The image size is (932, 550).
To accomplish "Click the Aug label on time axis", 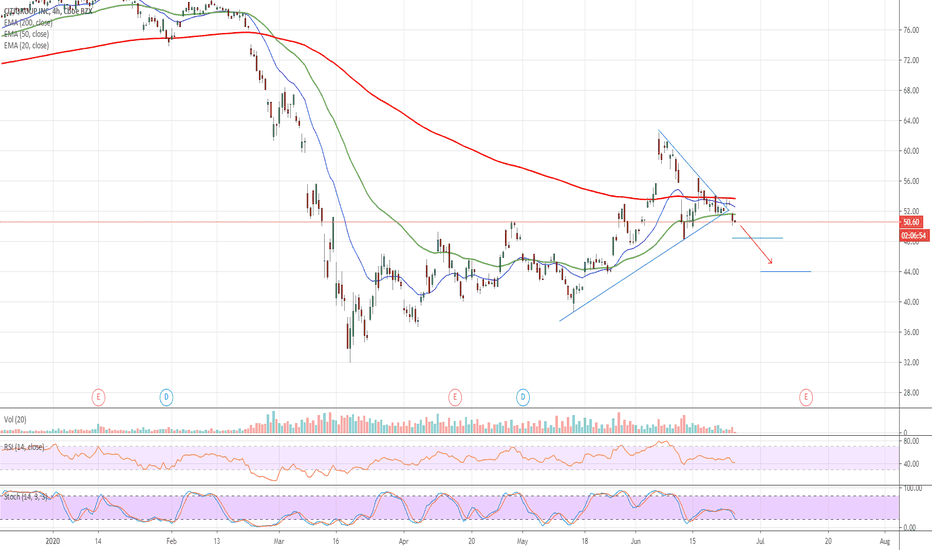I will point(884,541).
